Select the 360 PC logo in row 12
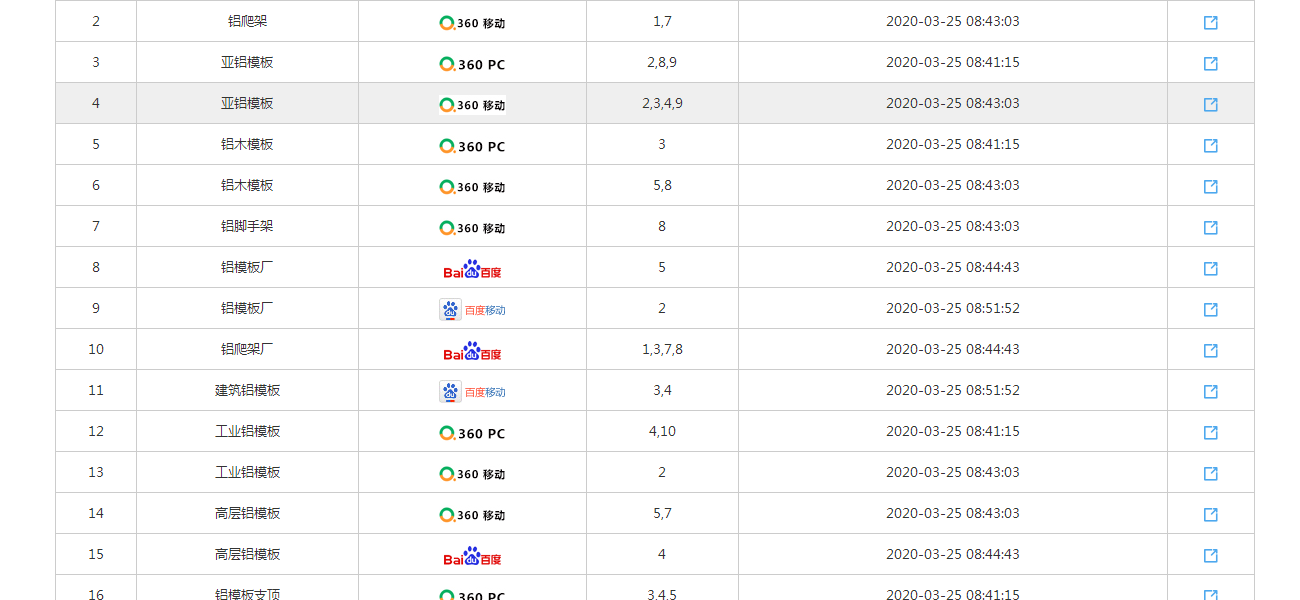 [472, 433]
